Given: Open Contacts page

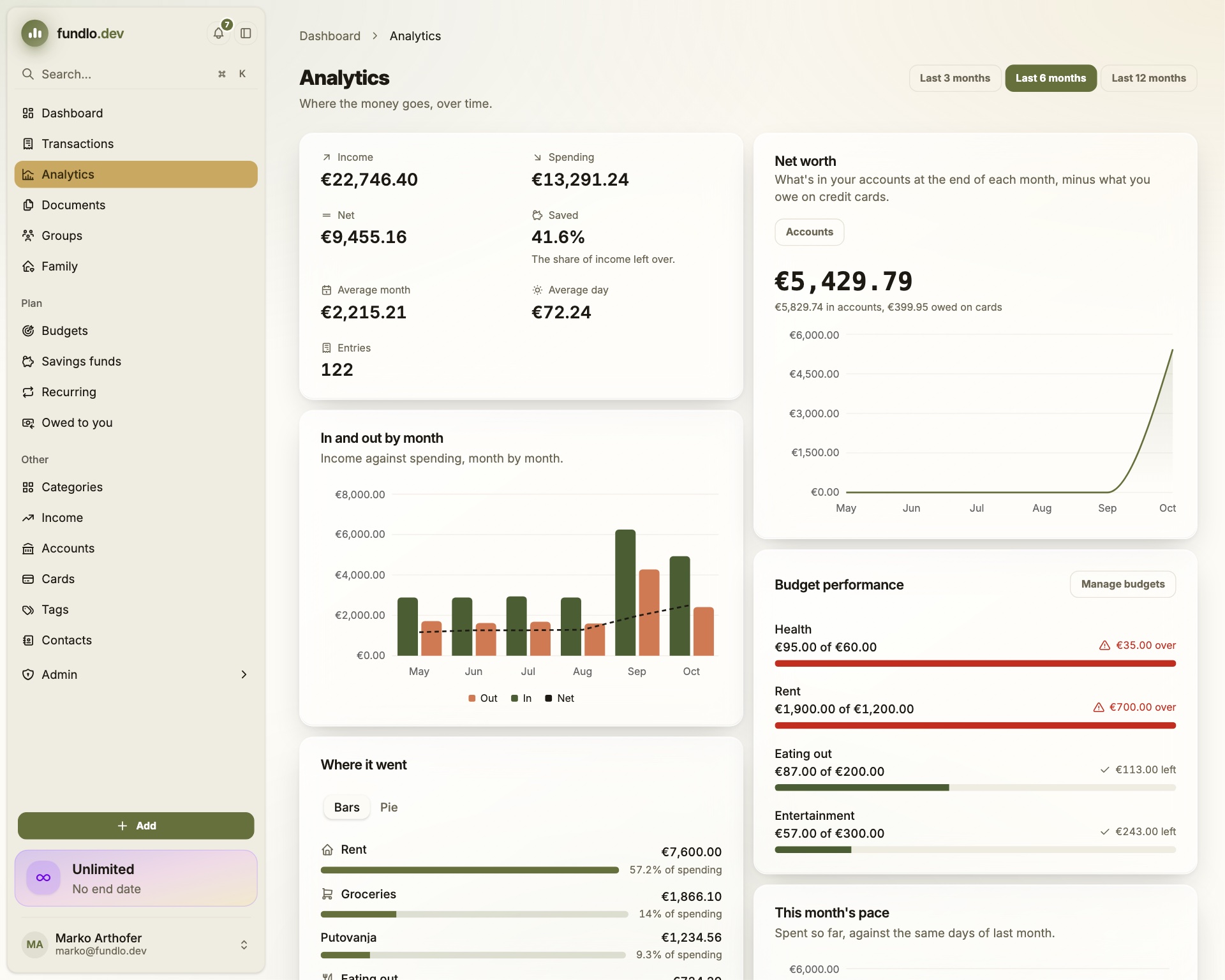Looking at the screenshot, I should coord(136,640).
